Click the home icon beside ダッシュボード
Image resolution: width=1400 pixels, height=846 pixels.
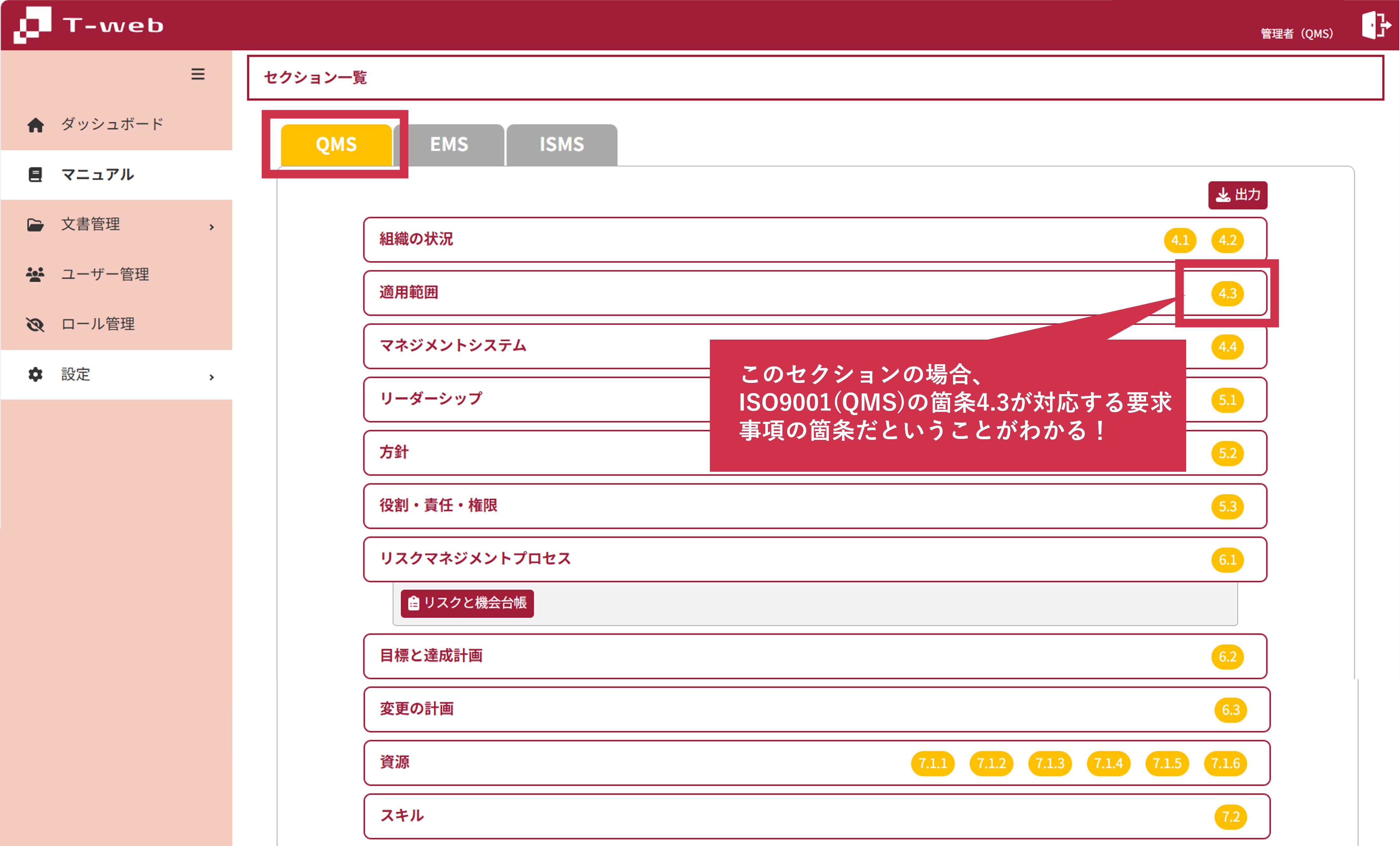click(35, 125)
